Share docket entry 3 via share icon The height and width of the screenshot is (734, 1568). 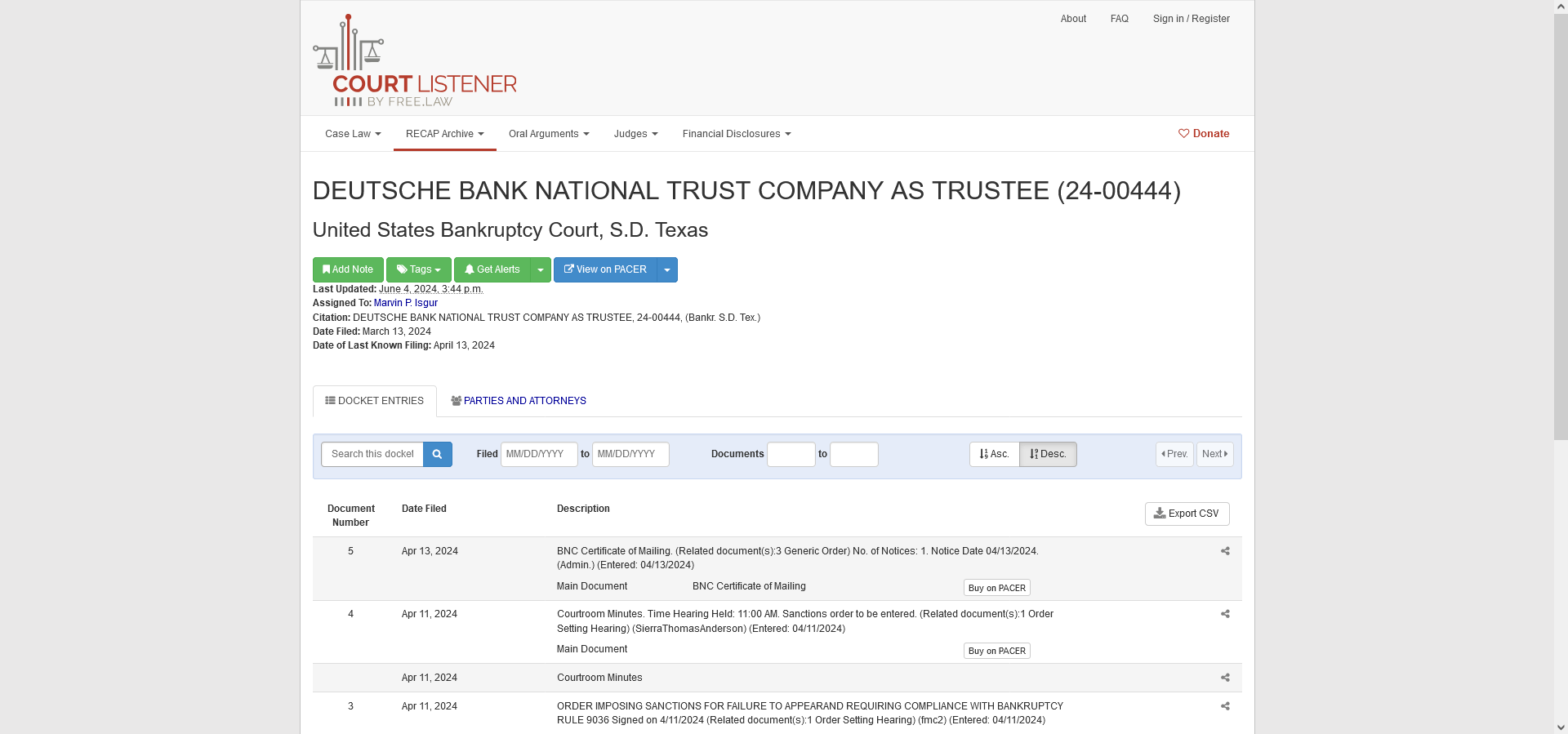click(1225, 706)
